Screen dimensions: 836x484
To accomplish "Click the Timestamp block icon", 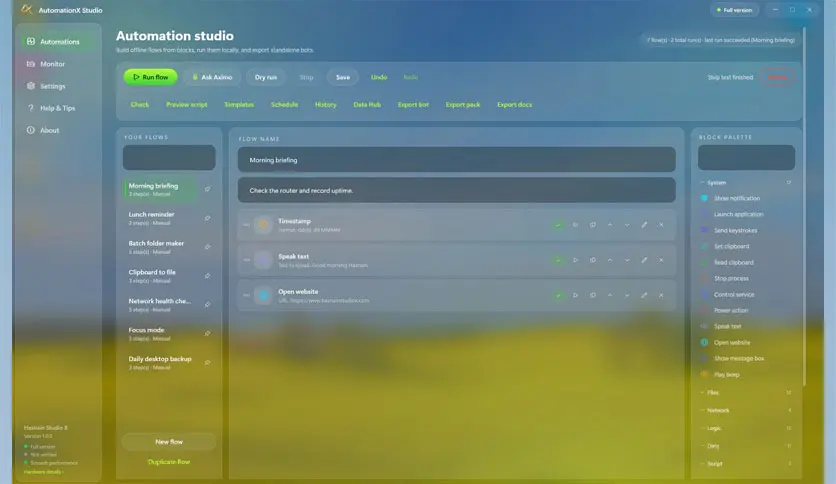I will pyautogui.click(x=263, y=225).
